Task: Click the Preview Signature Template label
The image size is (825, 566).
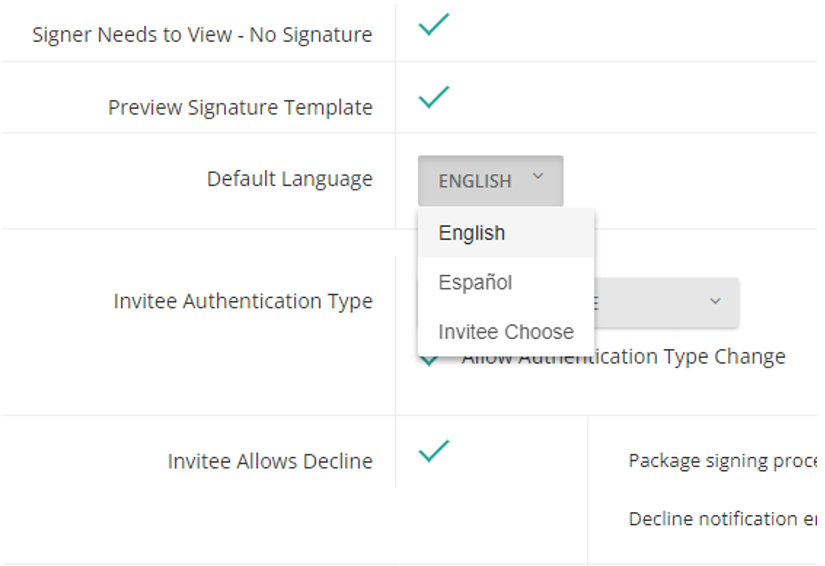Action: (240, 107)
